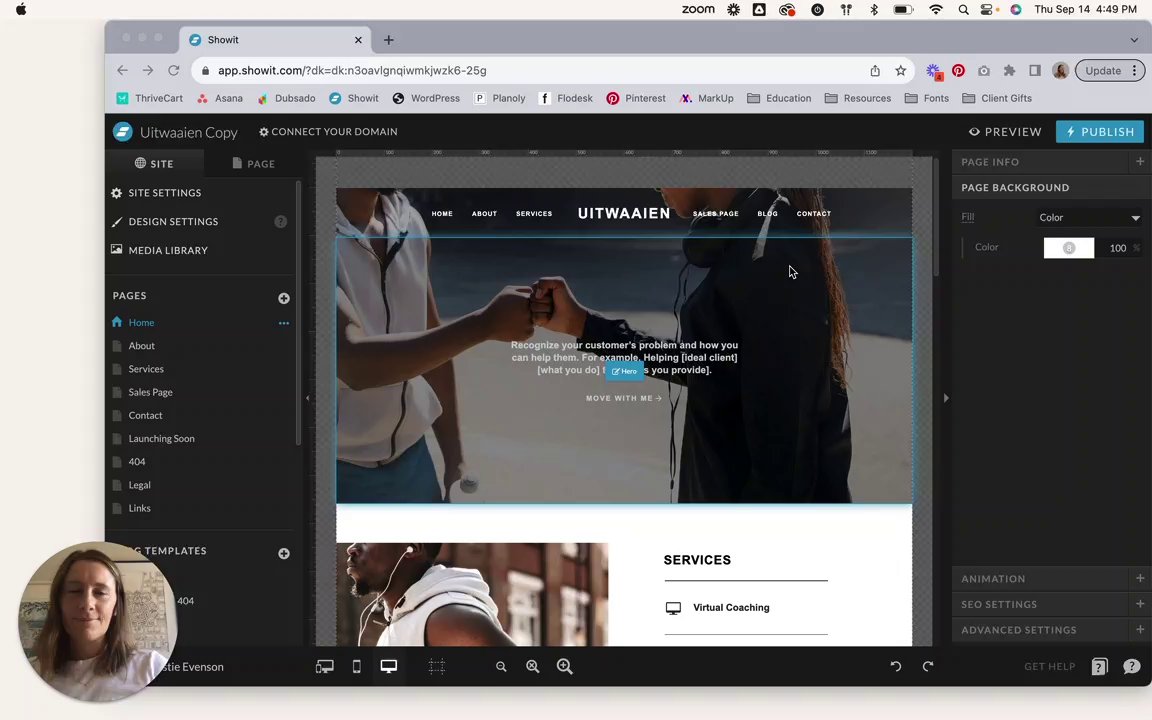Image resolution: width=1152 pixels, height=720 pixels.
Task: Add a new page with plus icon
Action: click(x=284, y=298)
